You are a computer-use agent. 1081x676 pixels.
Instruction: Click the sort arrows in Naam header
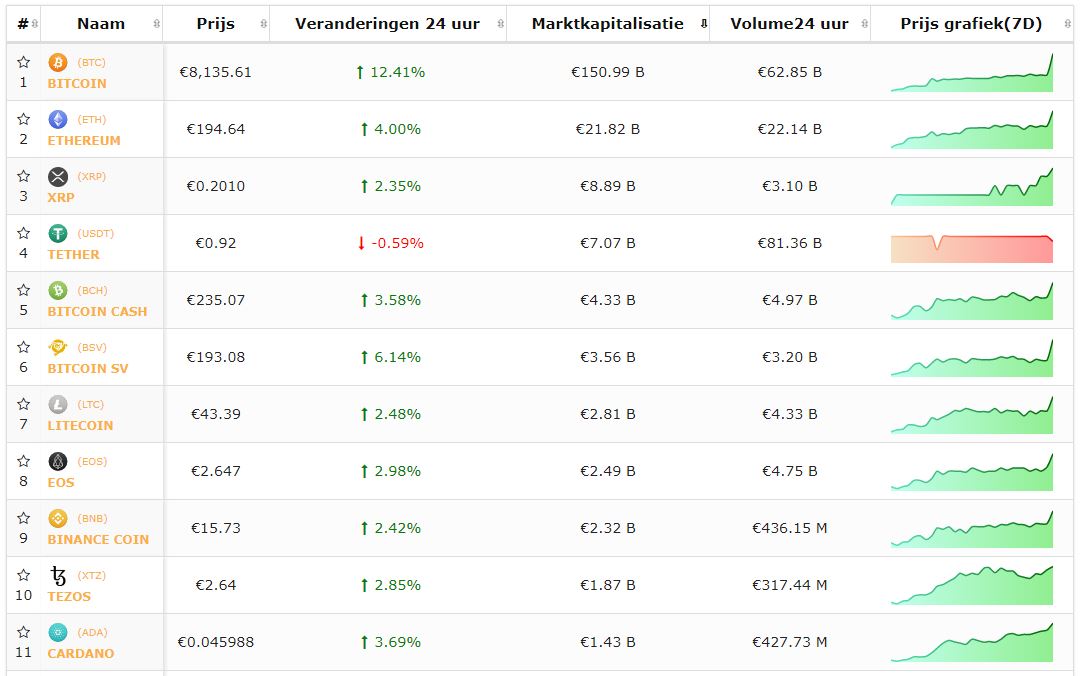pyautogui.click(x=156, y=24)
